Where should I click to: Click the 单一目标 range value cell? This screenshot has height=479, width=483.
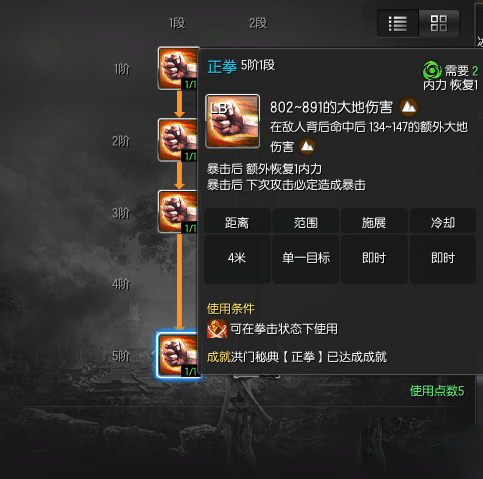[x=306, y=258]
